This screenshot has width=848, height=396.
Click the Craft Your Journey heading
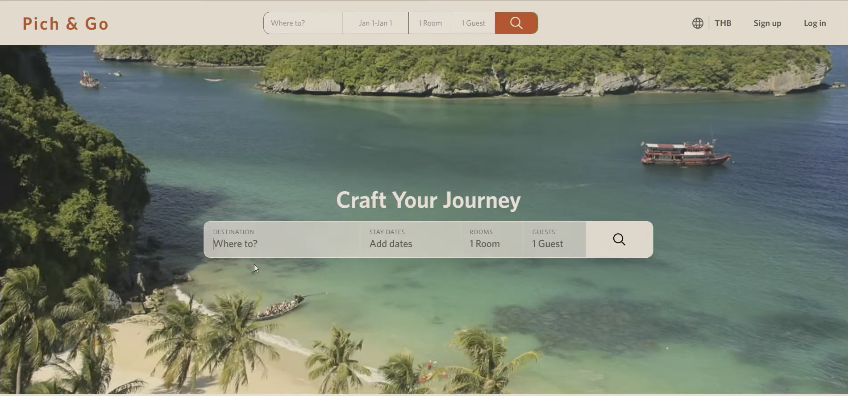coord(428,201)
